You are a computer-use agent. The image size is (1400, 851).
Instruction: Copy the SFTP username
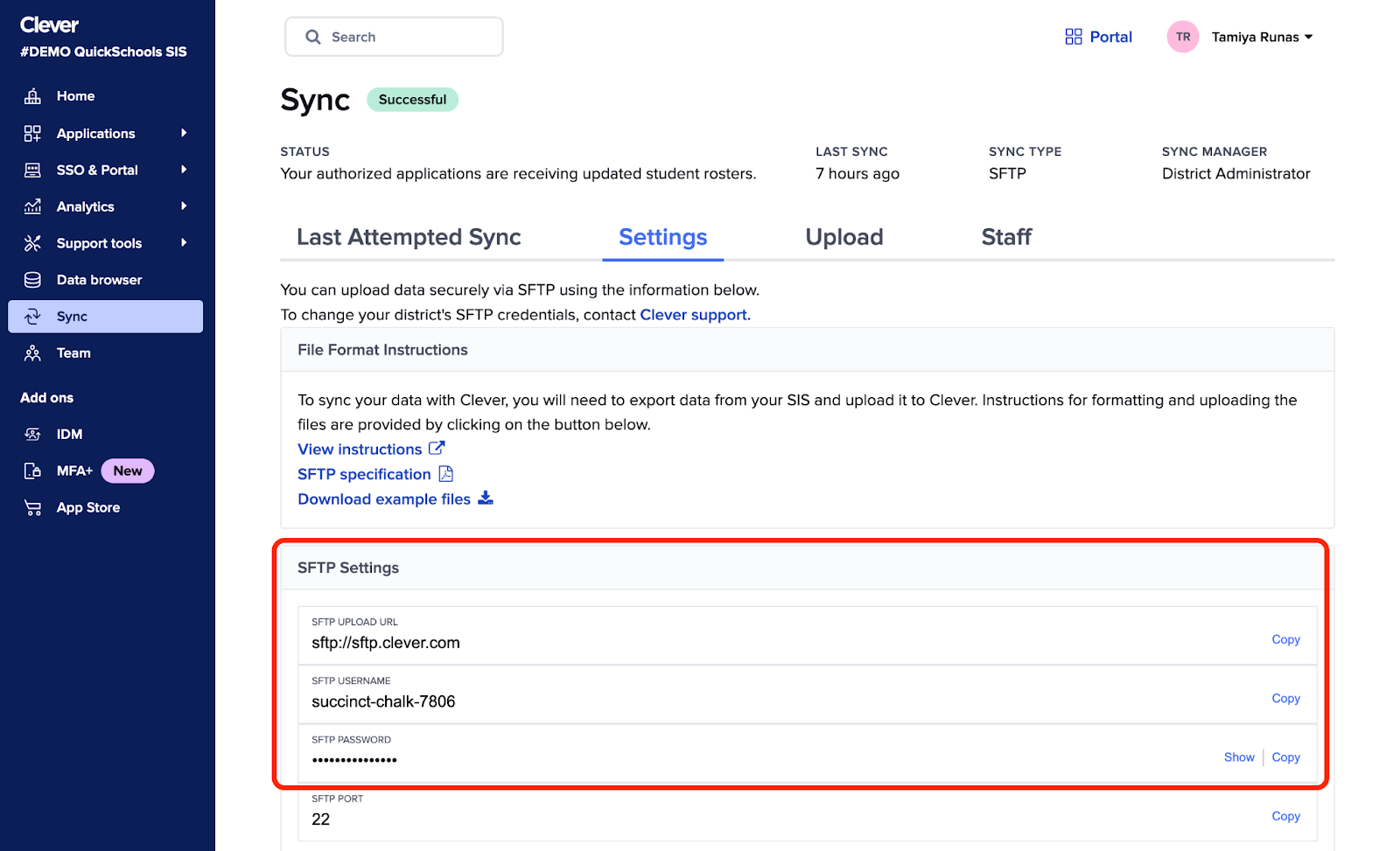tap(1285, 698)
